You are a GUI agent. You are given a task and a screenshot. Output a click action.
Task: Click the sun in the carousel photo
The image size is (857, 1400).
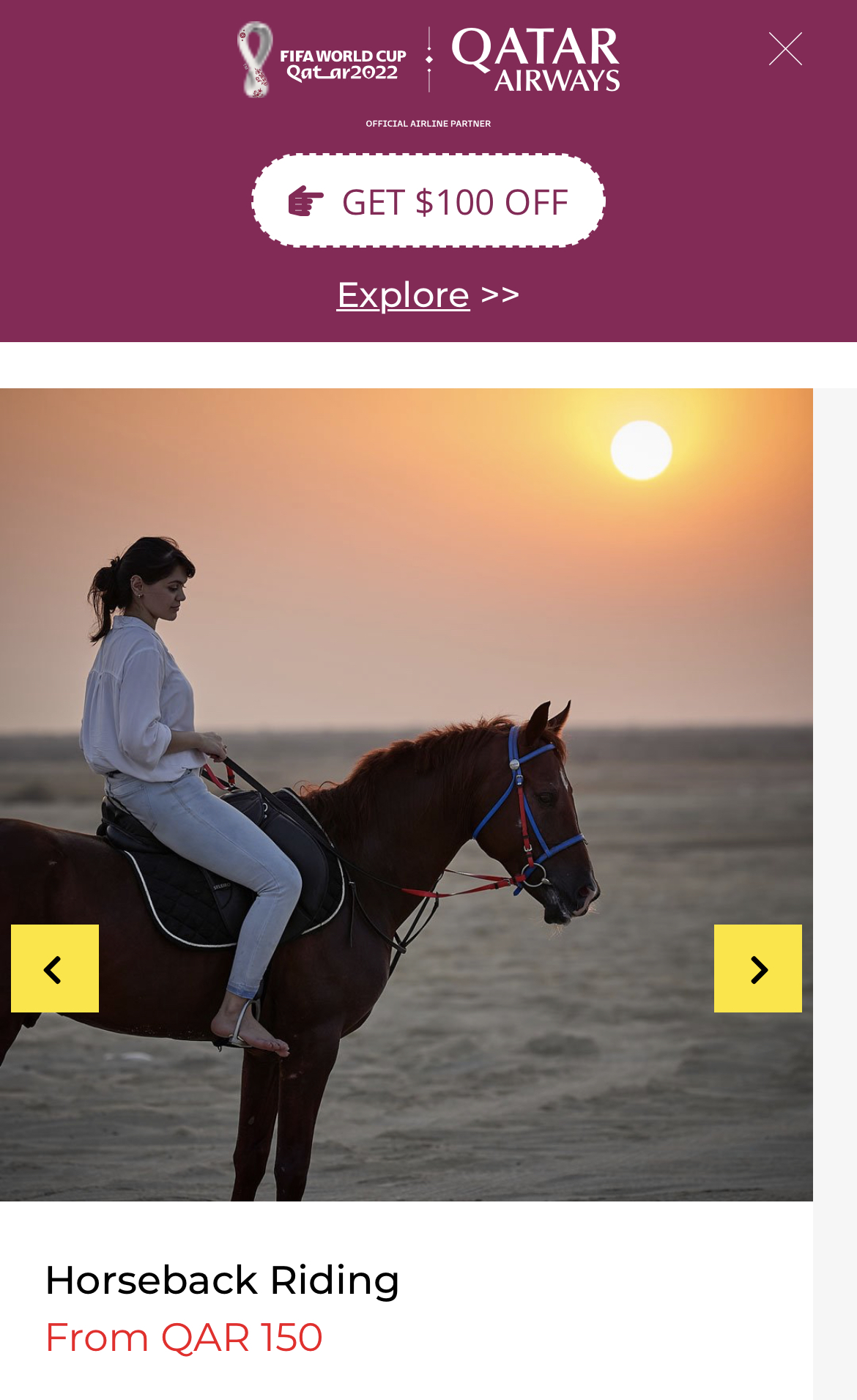(641, 450)
